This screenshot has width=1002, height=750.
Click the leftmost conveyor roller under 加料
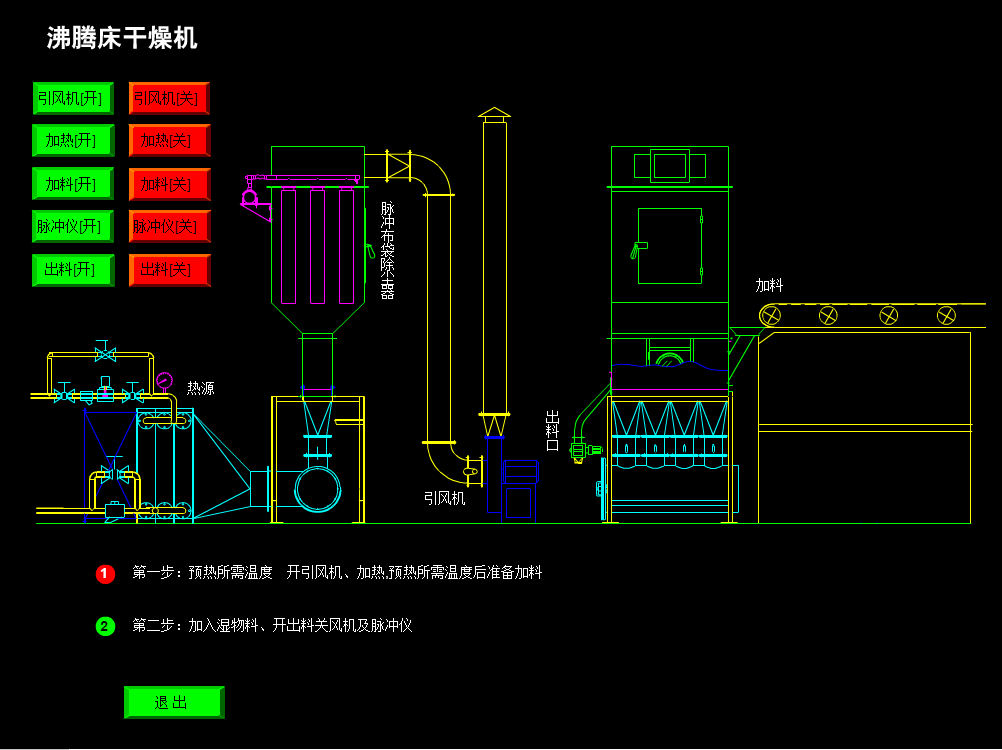pyautogui.click(x=771, y=315)
